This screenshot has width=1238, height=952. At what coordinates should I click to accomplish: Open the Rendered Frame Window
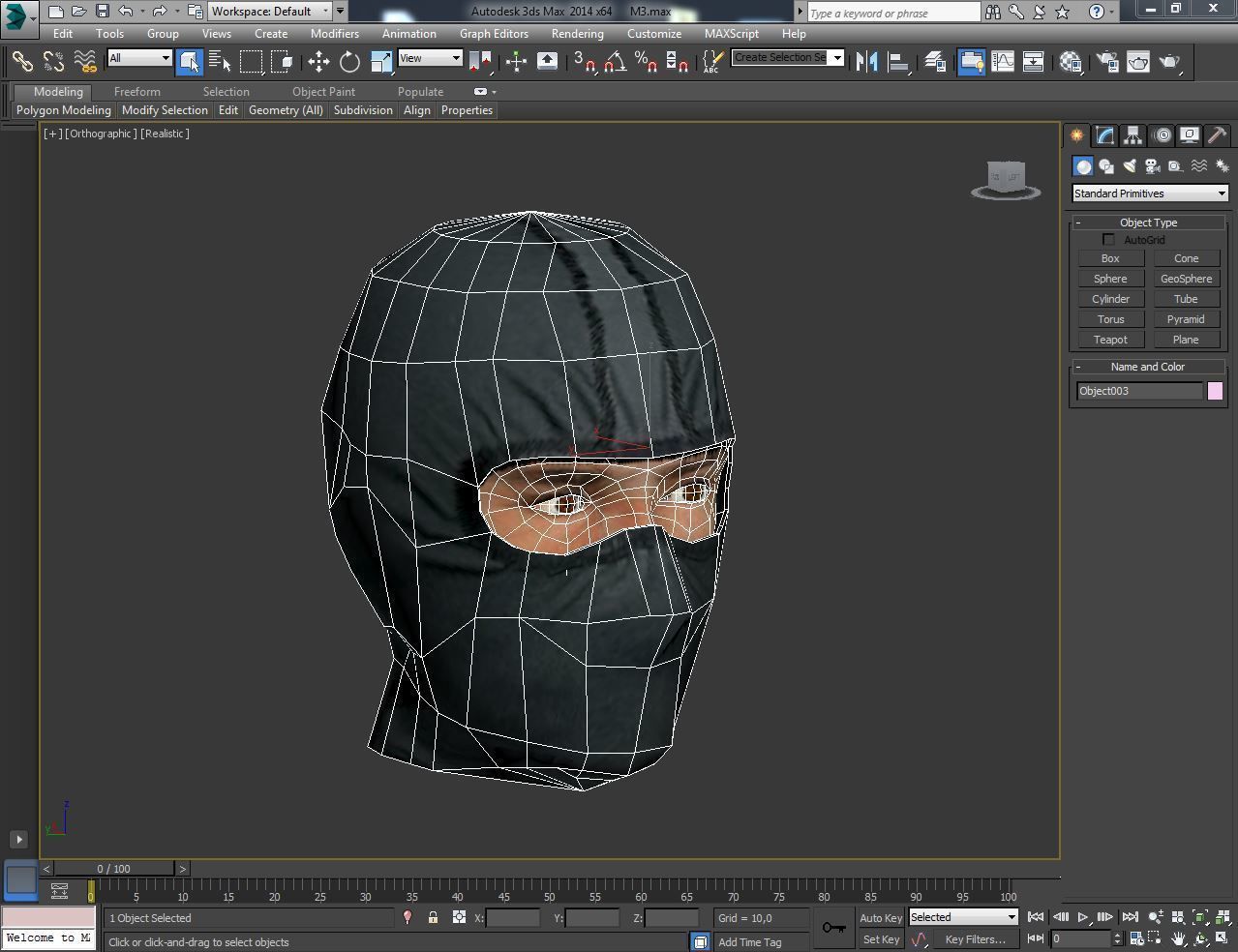[x=1138, y=62]
